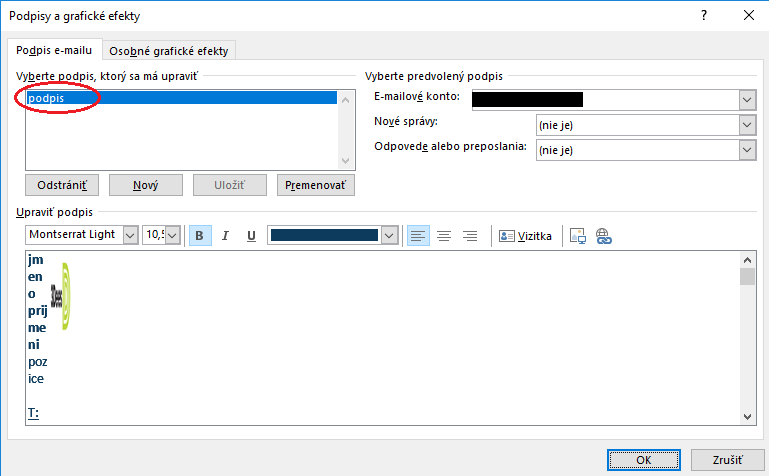Toggle italic formatting button
The image size is (769, 476).
coord(225,235)
